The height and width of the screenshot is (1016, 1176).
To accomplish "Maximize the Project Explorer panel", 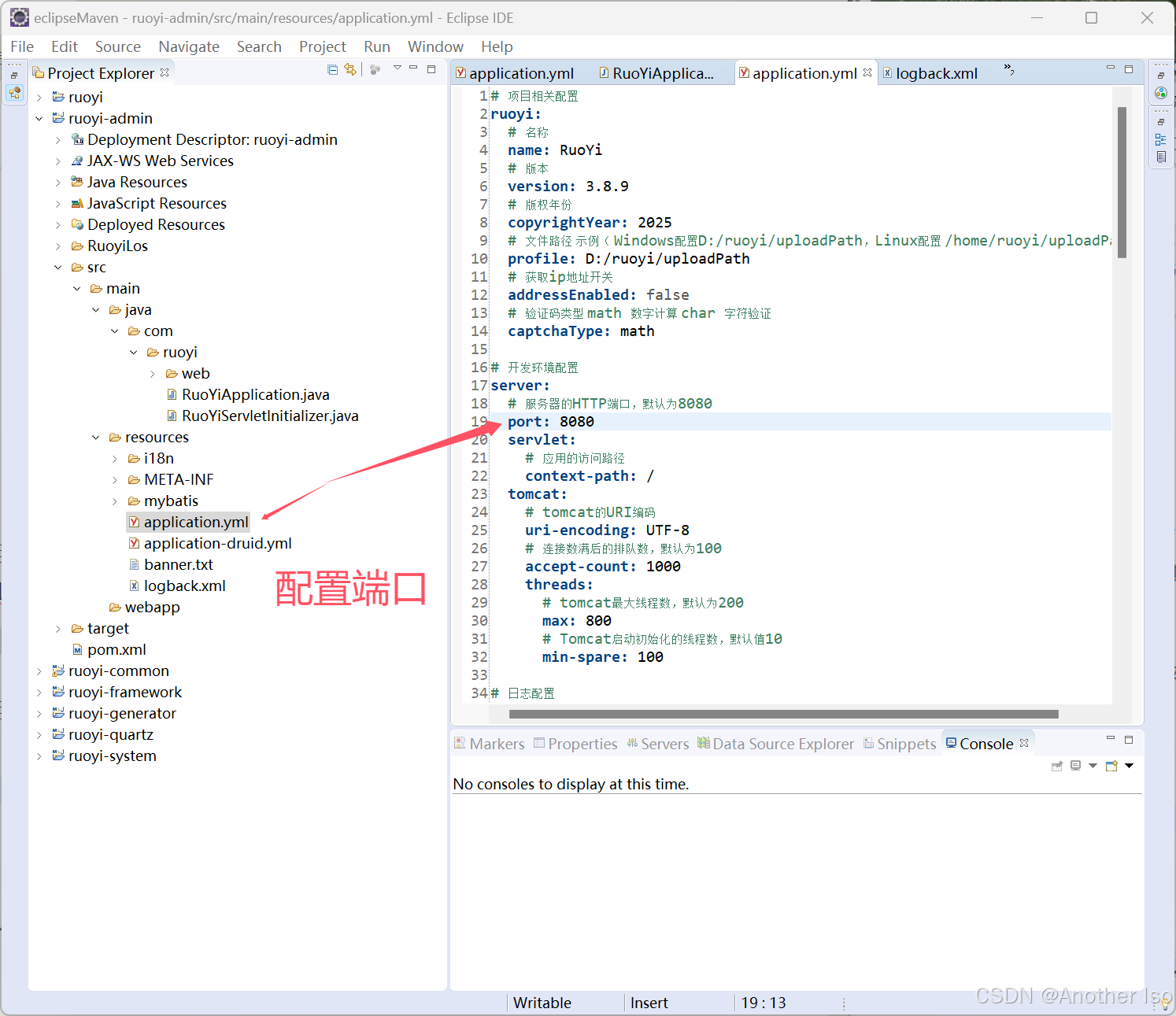I will click(431, 68).
